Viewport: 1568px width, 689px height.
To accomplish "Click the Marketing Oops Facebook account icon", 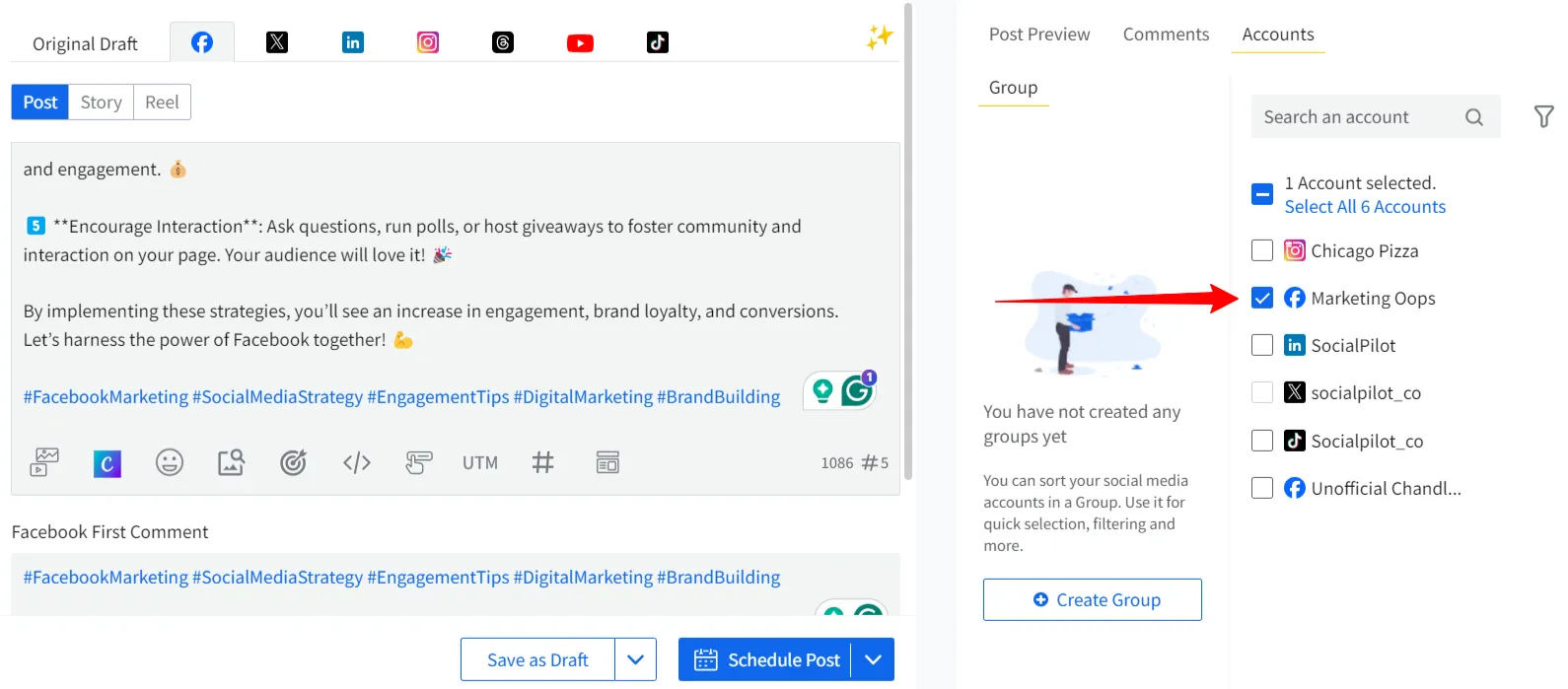I will coord(1295,298).
